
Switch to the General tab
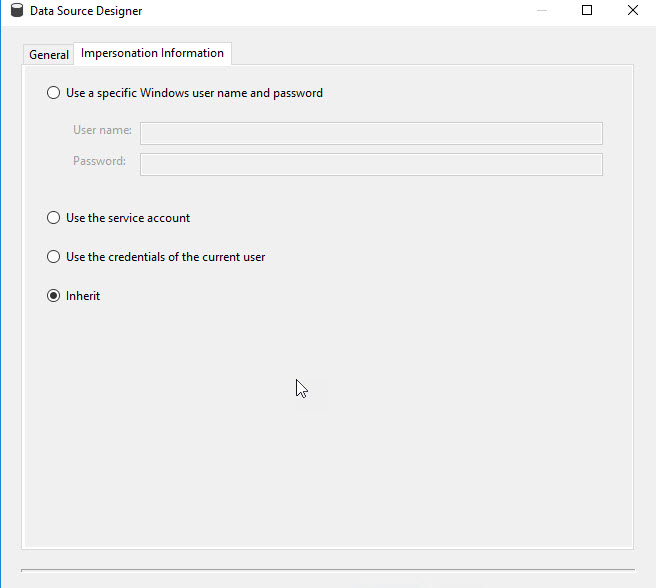49,54
